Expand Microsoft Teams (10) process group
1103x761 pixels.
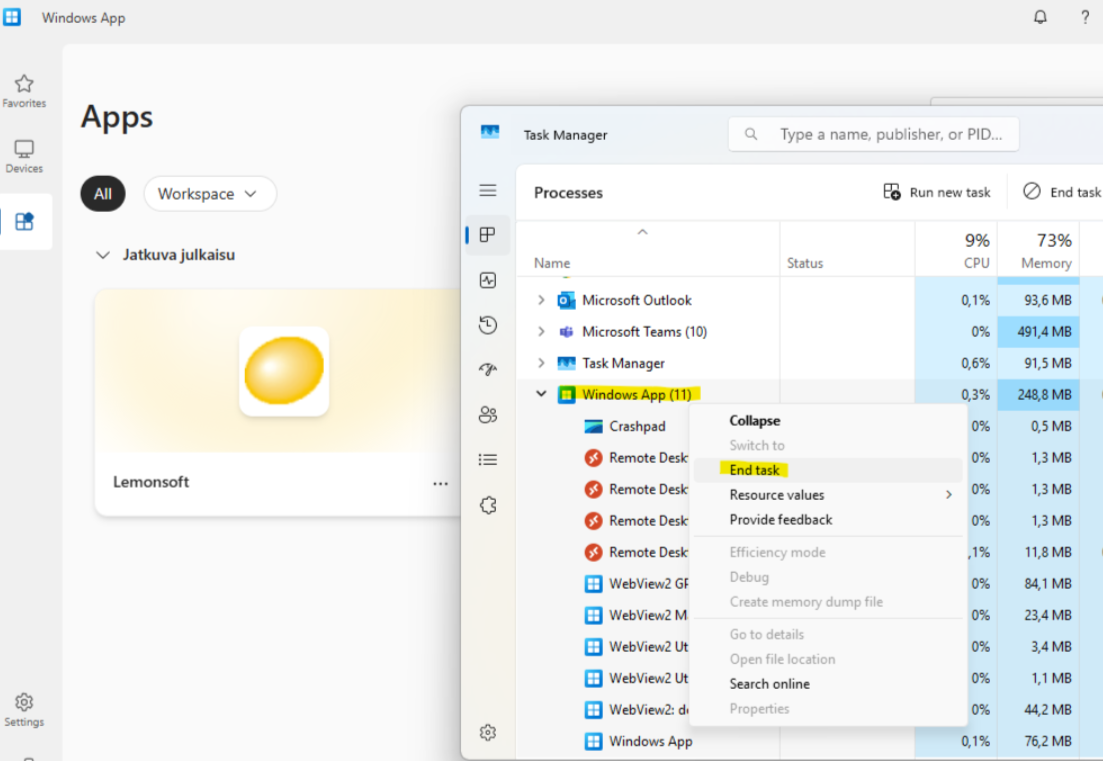click(541, 332)
